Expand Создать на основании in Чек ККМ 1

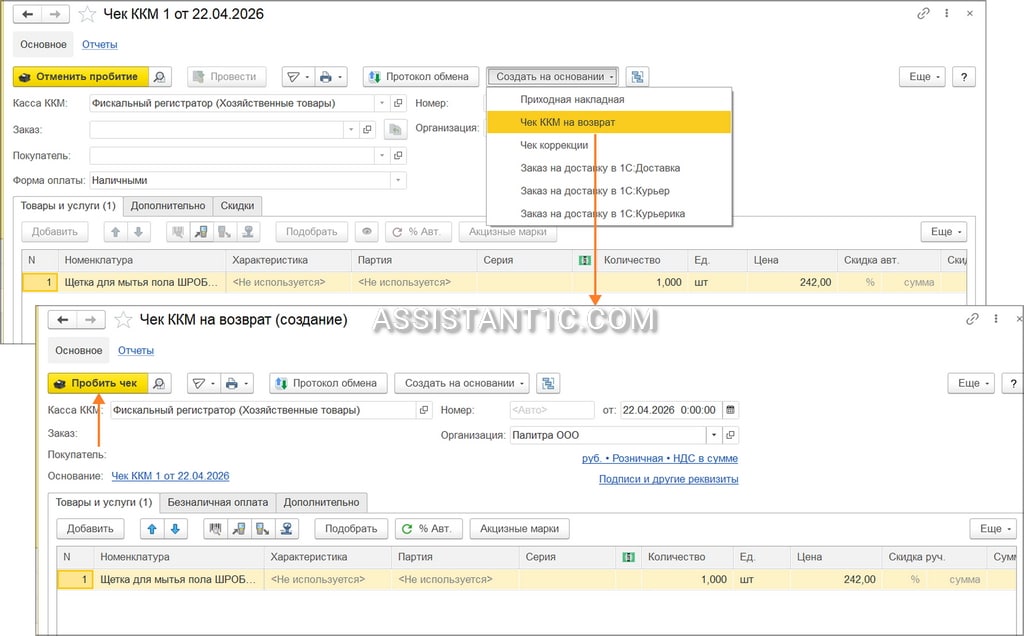552,76
